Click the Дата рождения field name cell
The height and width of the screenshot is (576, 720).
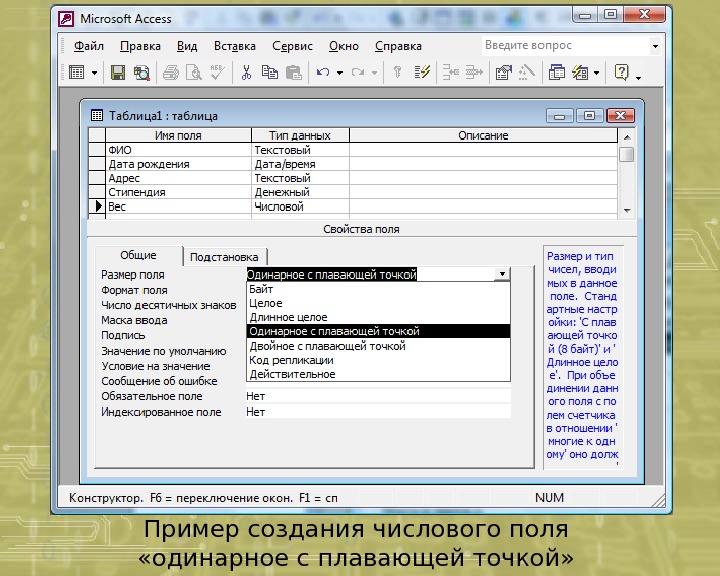coord(179,164)
